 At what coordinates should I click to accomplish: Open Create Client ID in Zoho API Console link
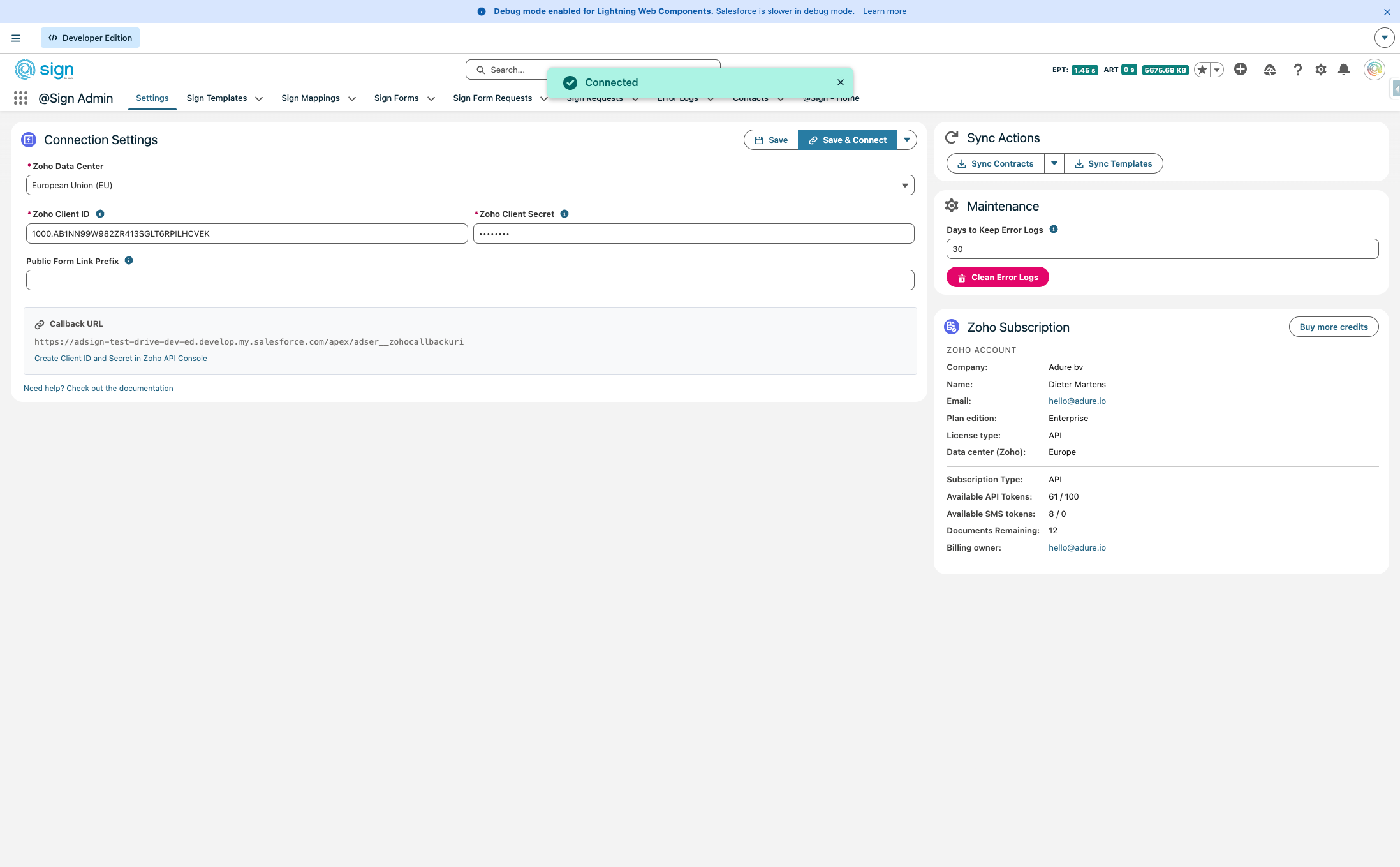121,359
